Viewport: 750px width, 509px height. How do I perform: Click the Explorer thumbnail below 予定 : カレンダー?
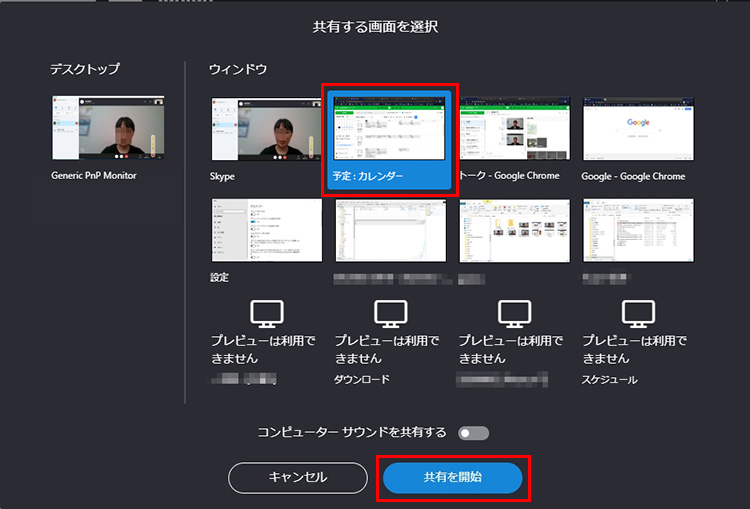click(390, 230)
